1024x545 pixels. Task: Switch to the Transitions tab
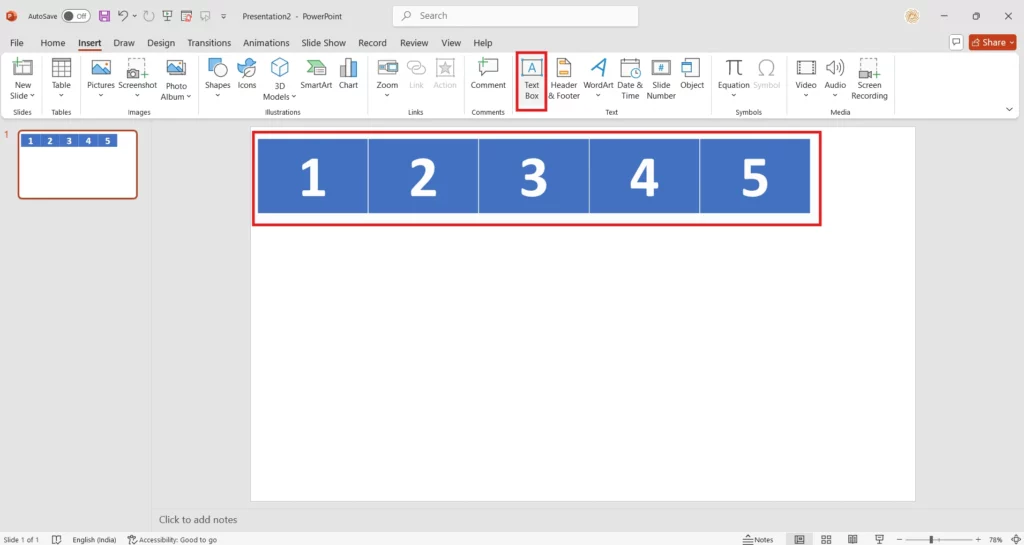(209, 43)
